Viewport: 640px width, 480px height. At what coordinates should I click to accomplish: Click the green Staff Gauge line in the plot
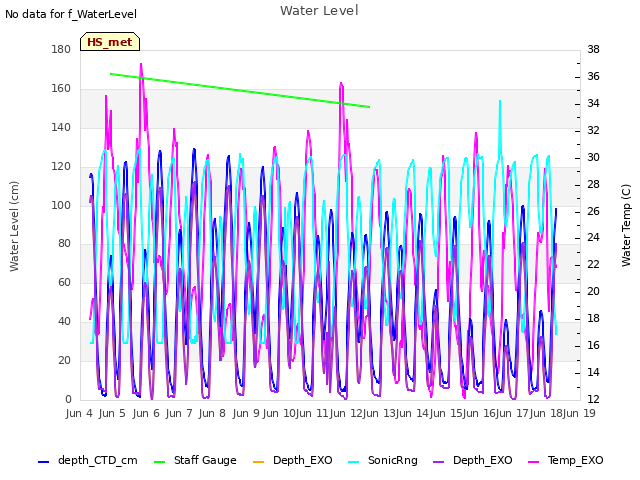pyautogui.click(x=240, y=91)
